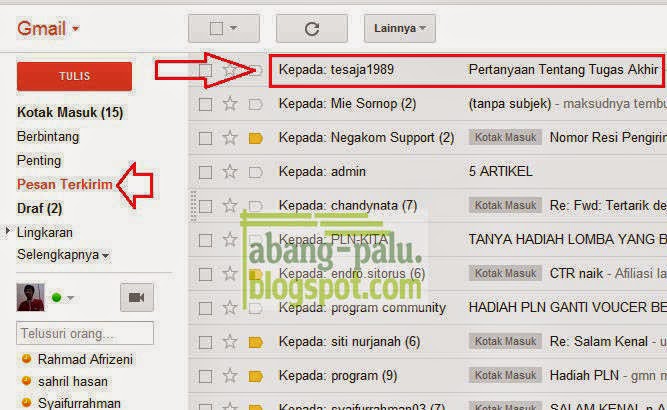
Task: Open Re: Salam Kenal message
Action: pos(599,342)
